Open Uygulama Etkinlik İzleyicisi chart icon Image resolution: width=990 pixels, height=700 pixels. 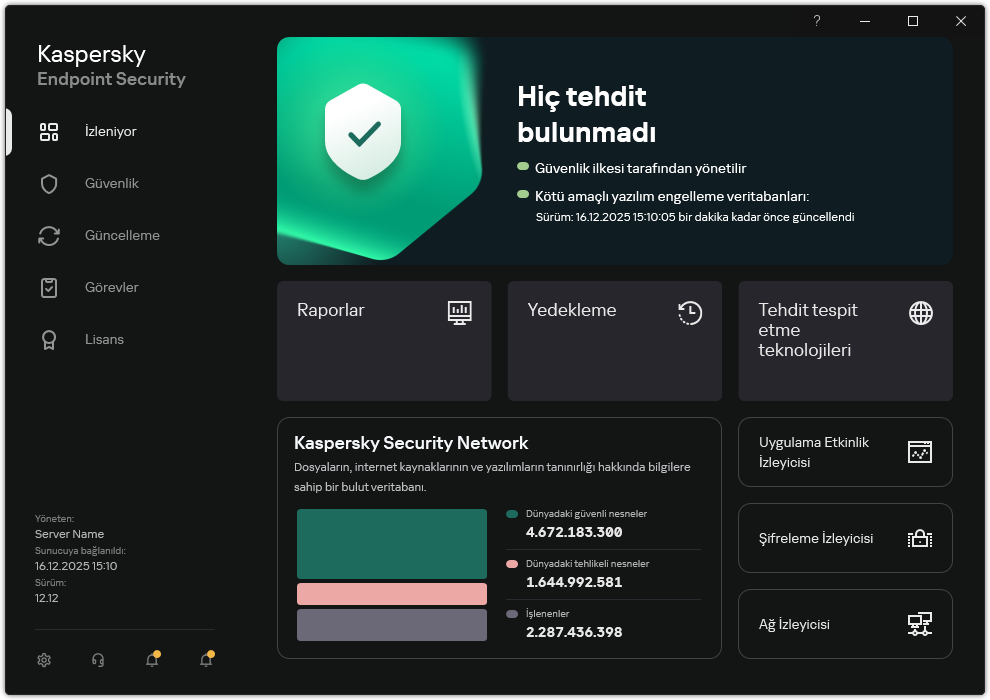tap(919, 452)
